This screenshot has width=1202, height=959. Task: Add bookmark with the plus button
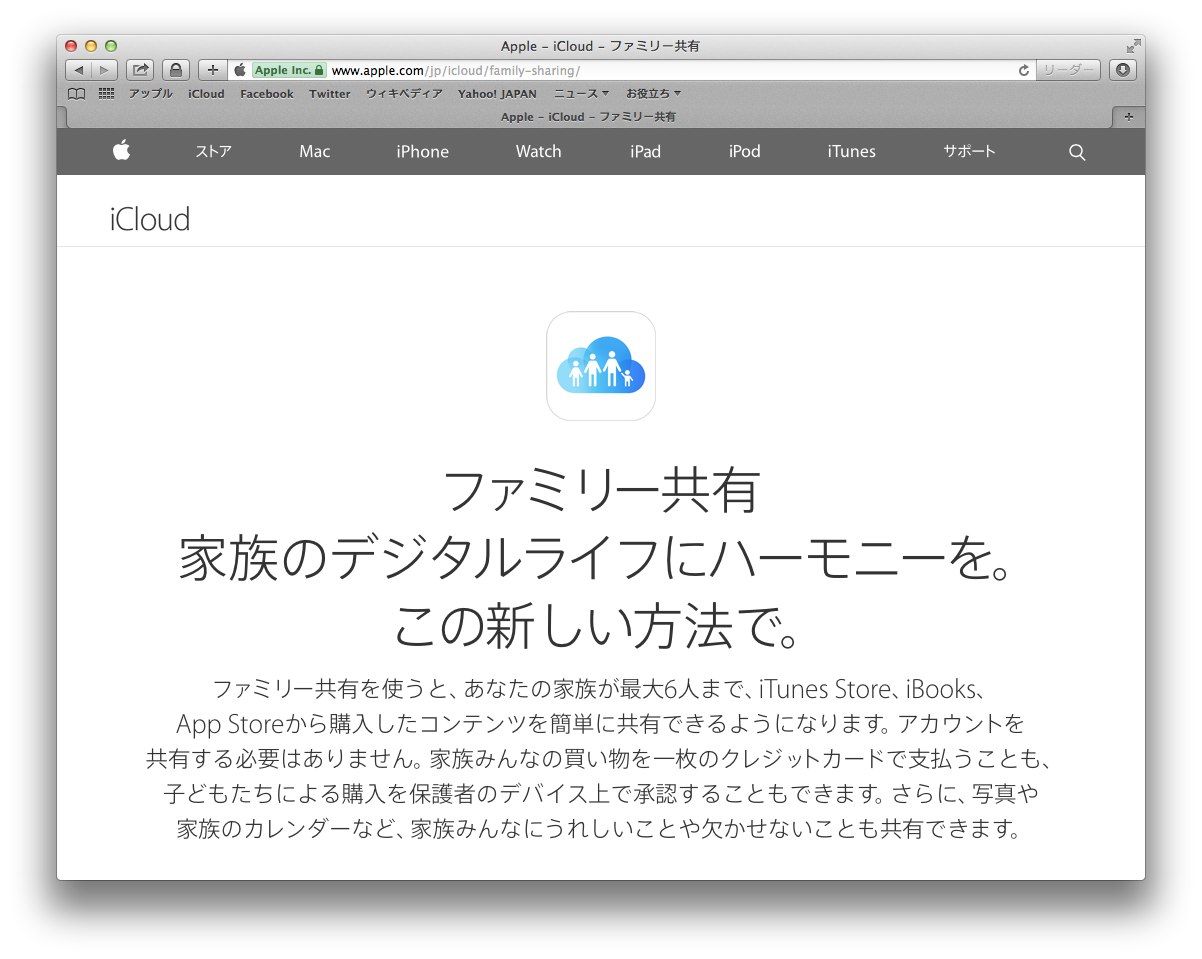[x=212, y=70]
